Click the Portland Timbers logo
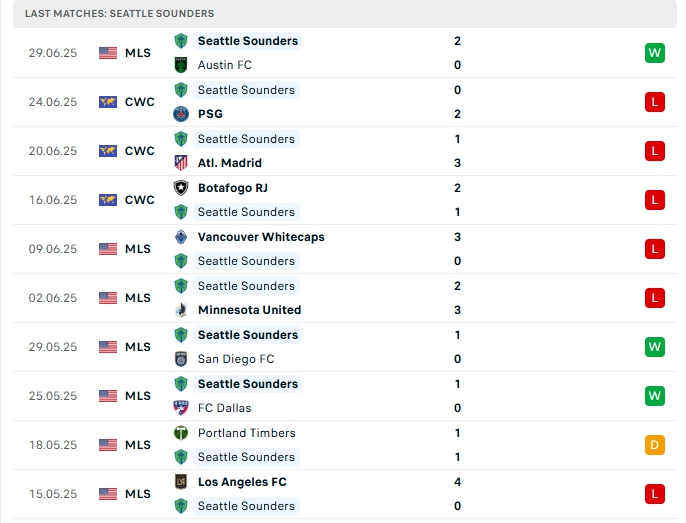The height and width of the screenshot is (523, 686). (x=181, y=433)
